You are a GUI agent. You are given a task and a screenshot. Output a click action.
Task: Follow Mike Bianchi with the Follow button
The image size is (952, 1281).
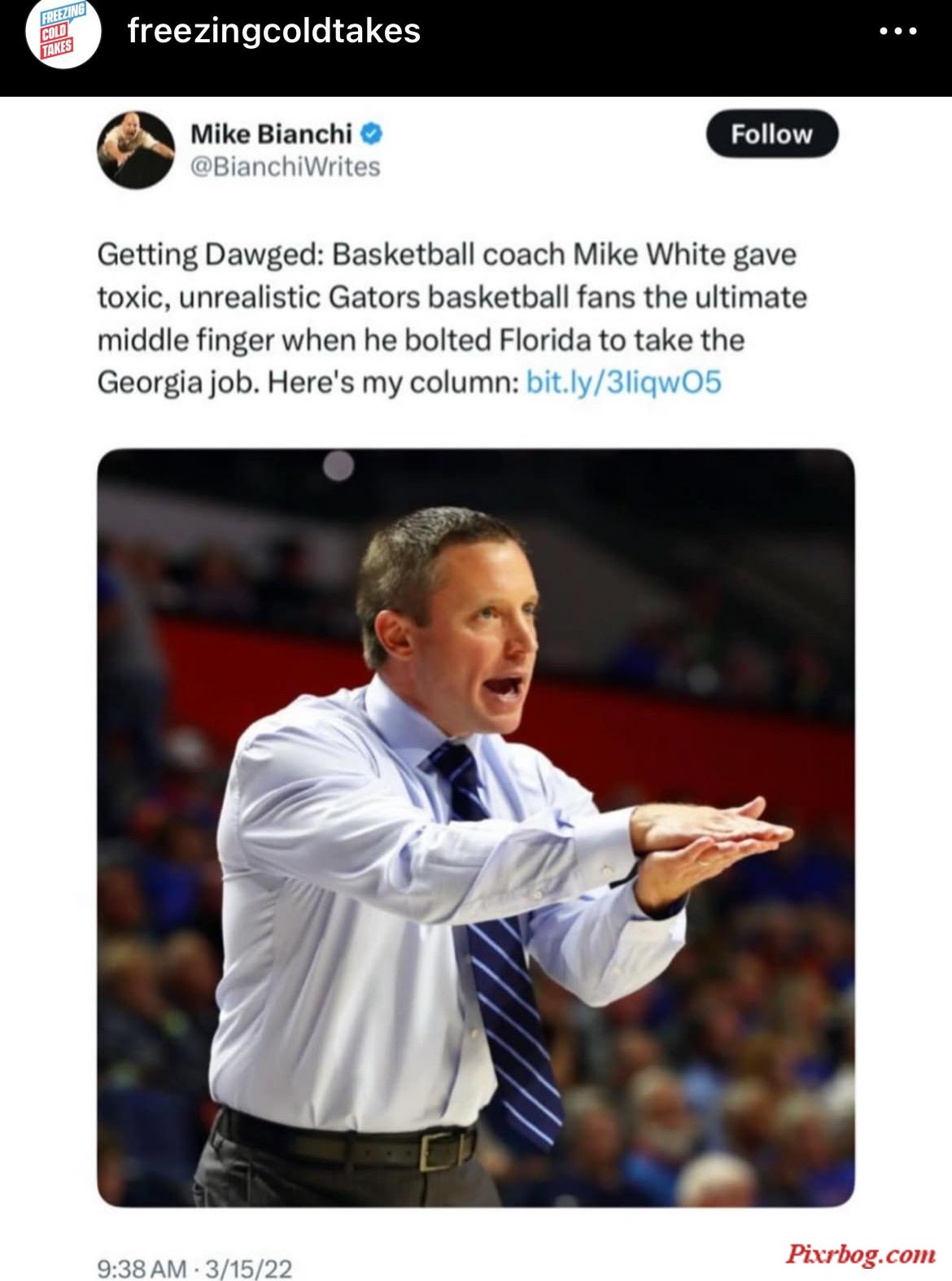771,133
